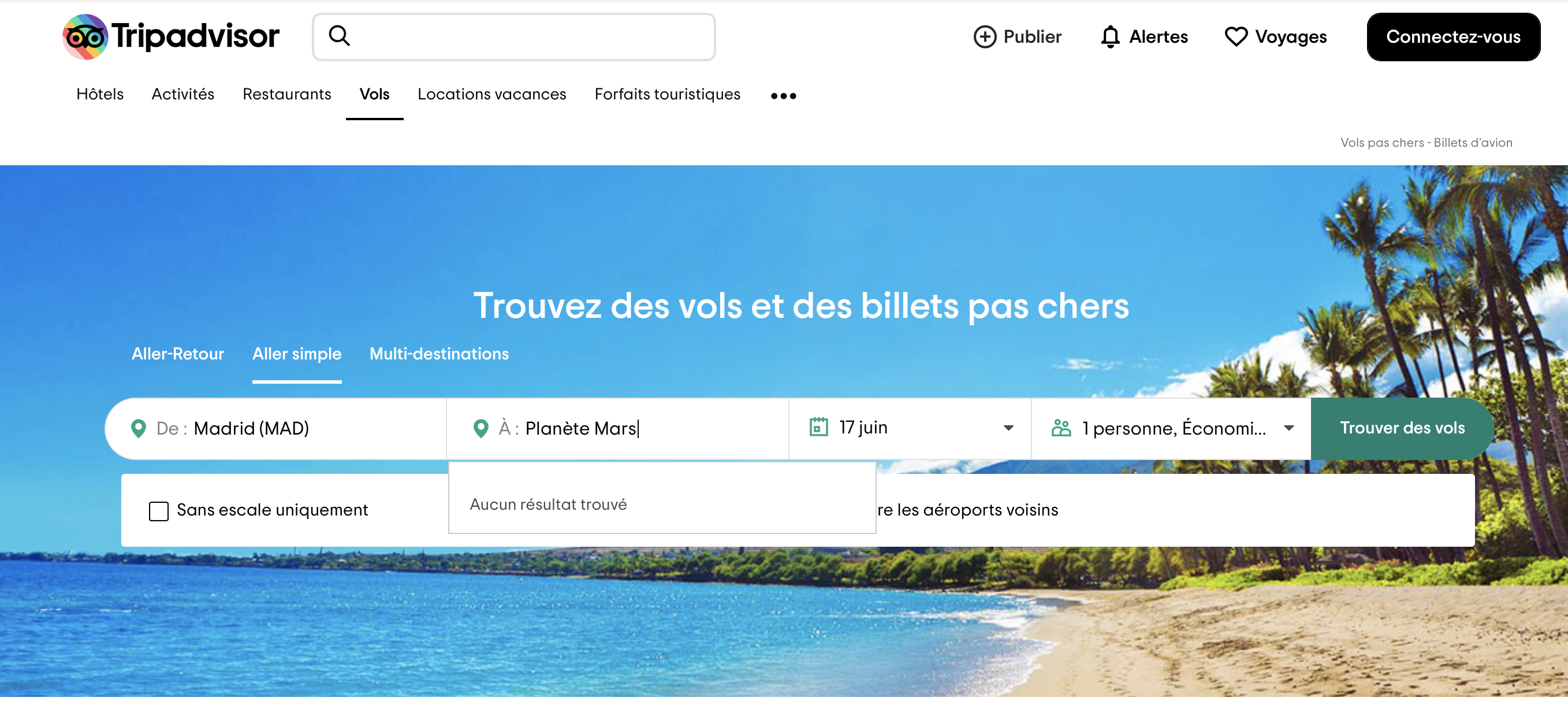Click the calendar icon beside 17 juin

[818, 427]
